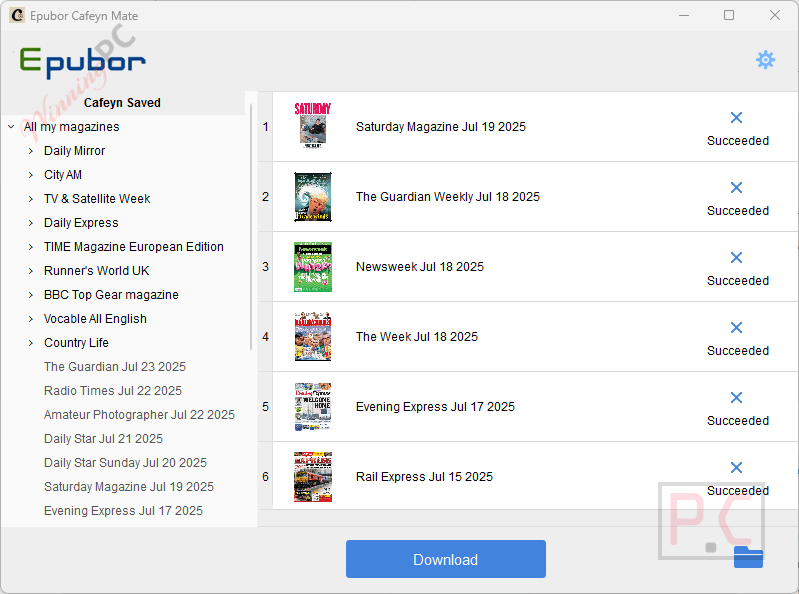The height and width of the screenshot is (594, 799).
Task: Expand the Vocable All English folder
Action: 31,319
